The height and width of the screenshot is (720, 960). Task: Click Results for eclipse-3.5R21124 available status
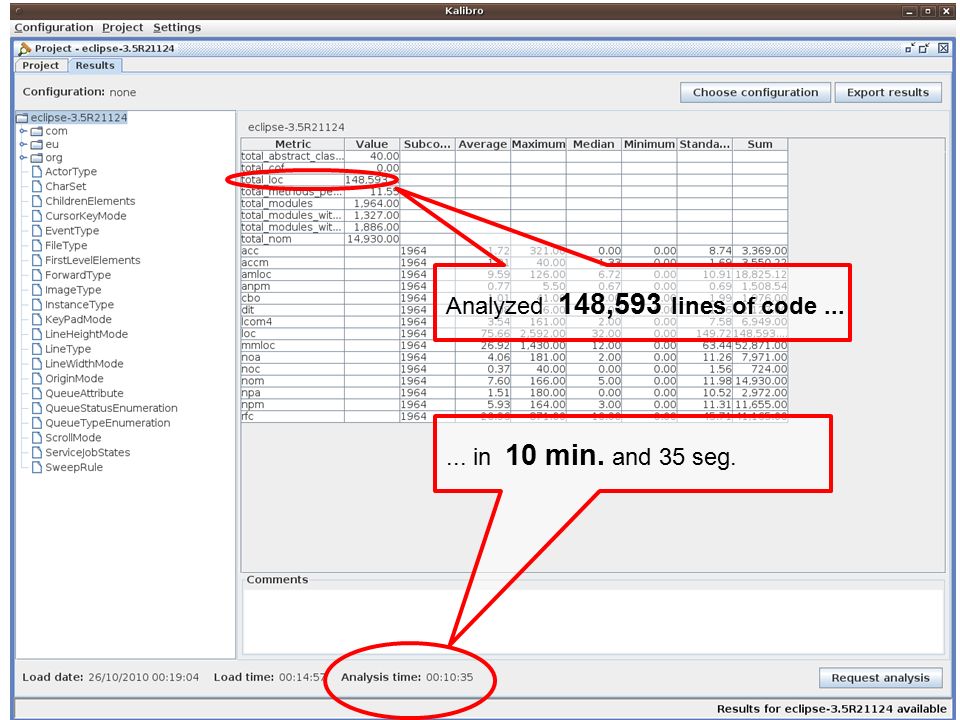(831, 708)
